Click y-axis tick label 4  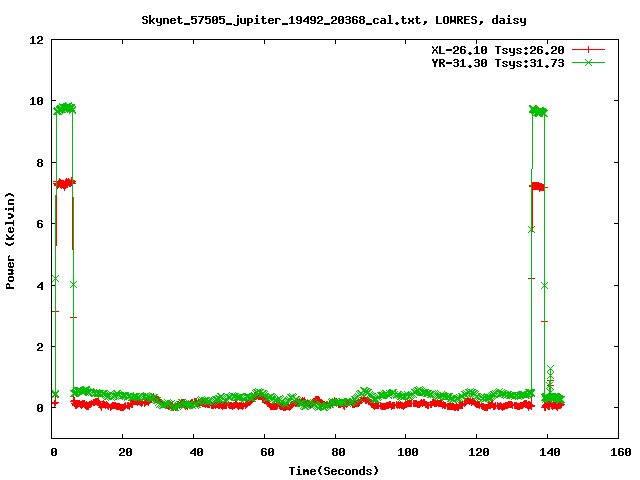(x=40, y=286)
